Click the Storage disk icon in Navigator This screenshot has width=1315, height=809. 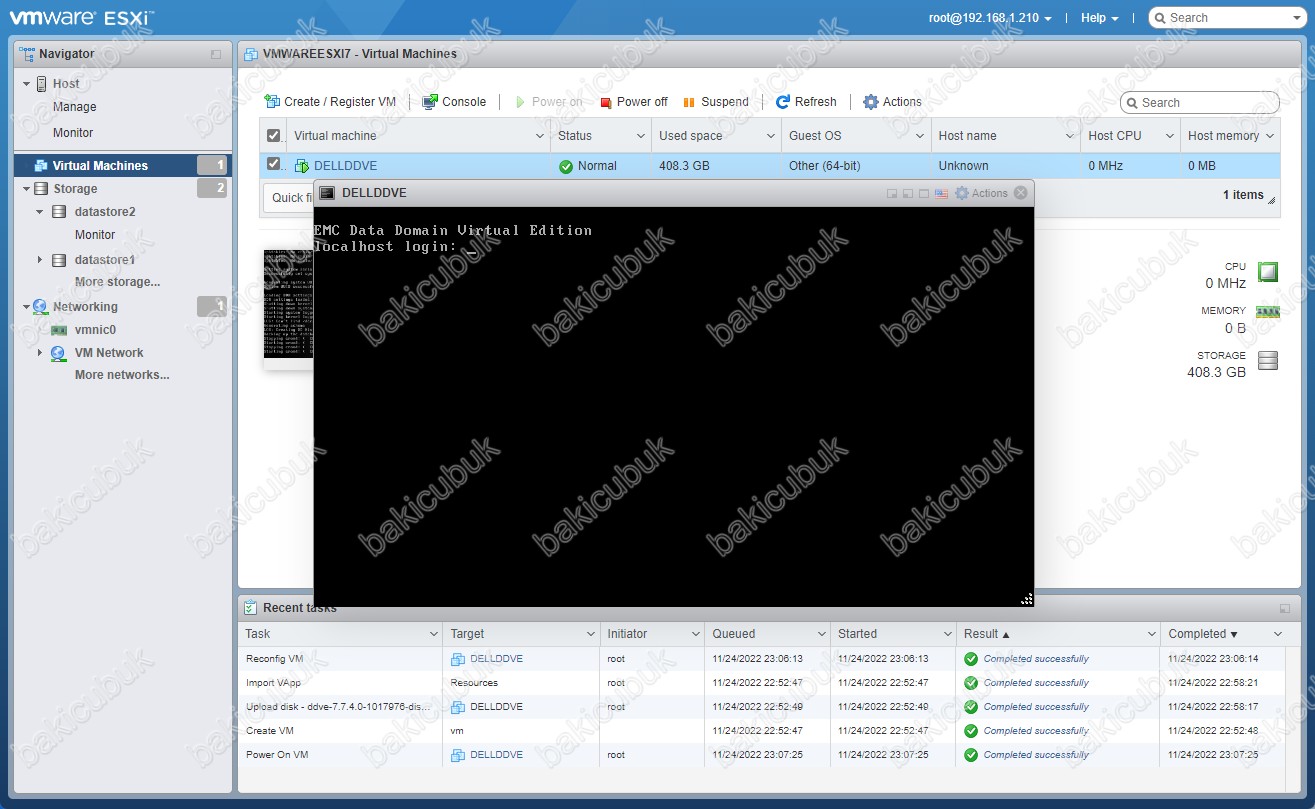(x=41, y=188)
